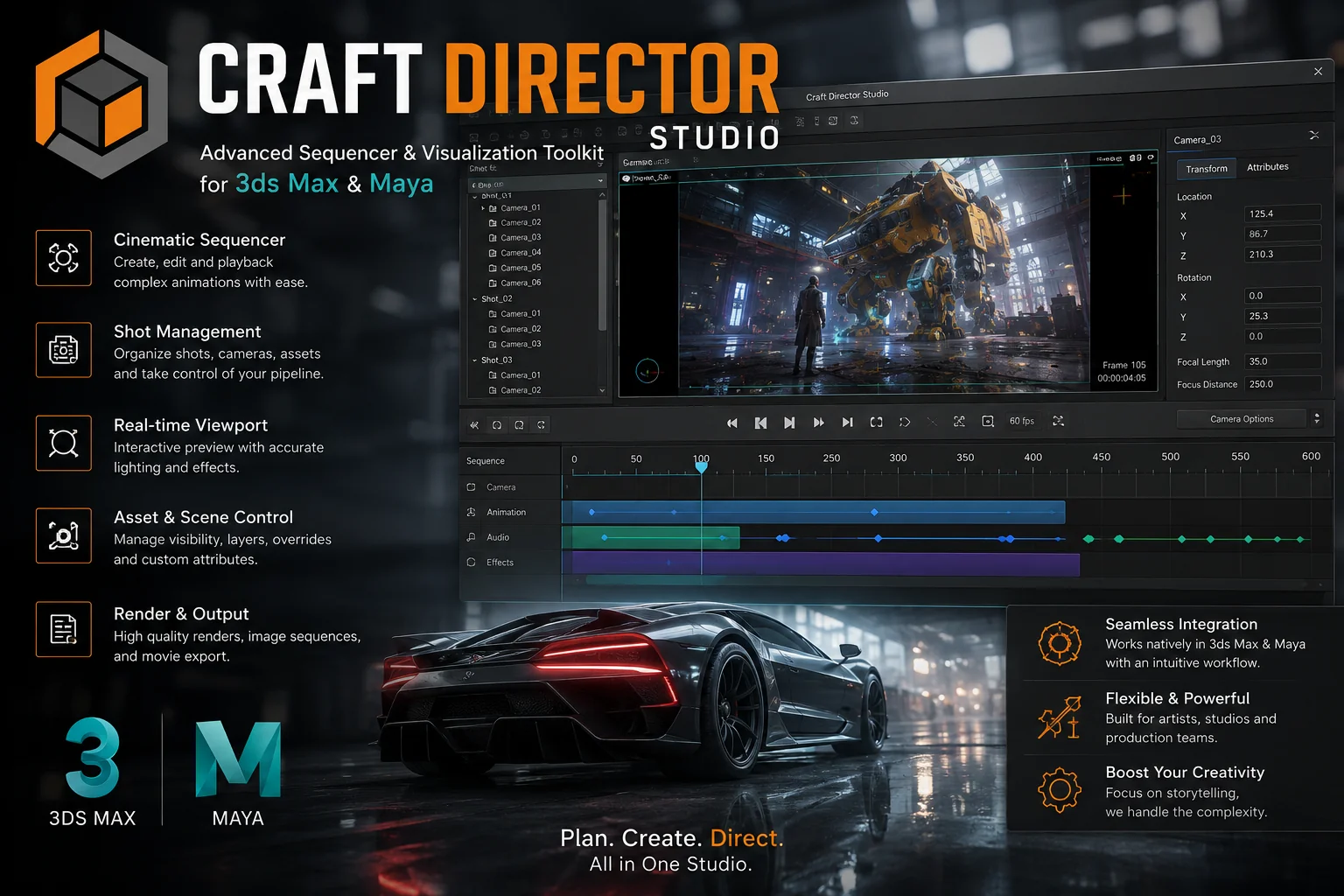Select the blue Animation clip
Screen dimensions: 1344x896
pyautogui.click(x=818, y=513)
